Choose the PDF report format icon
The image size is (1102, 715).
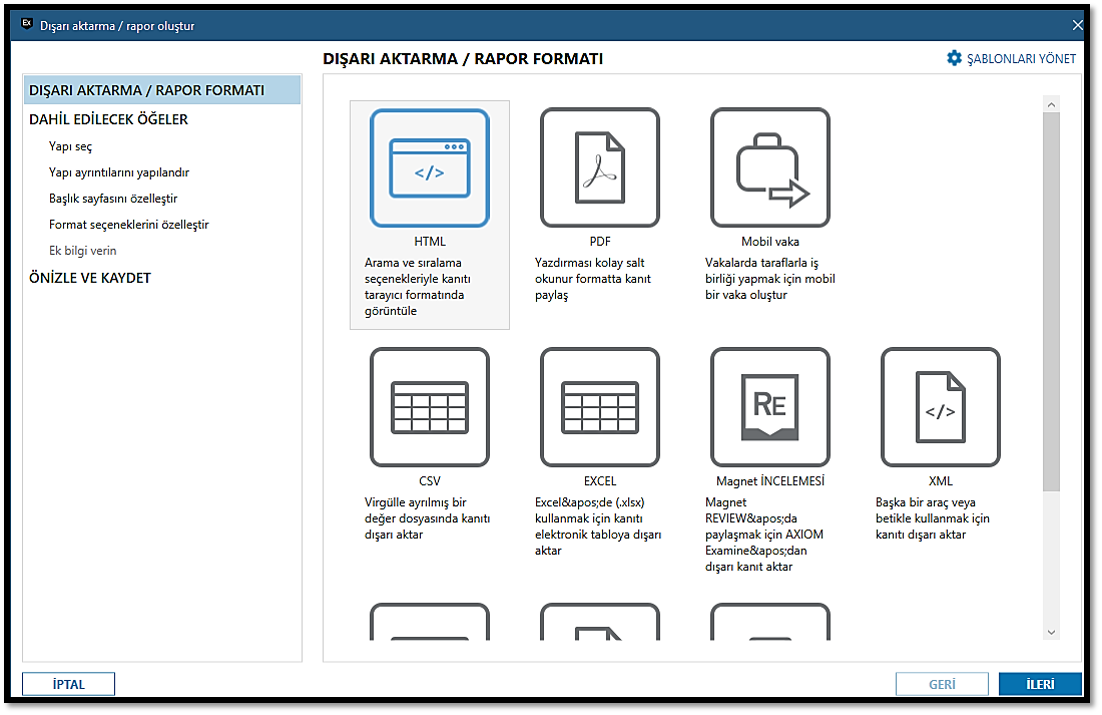click(599, 167)
